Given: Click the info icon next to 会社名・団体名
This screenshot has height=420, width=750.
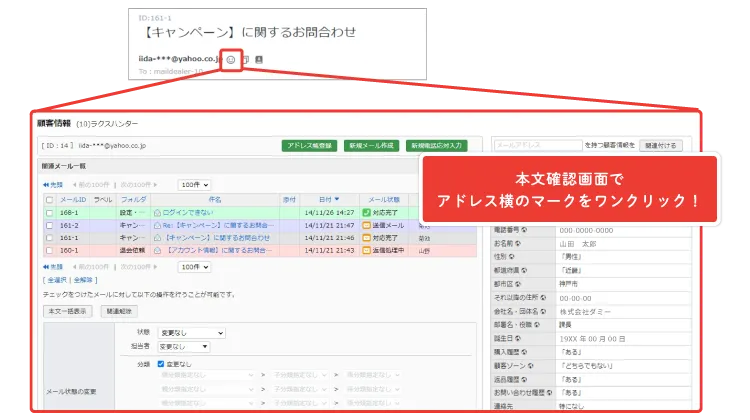Looking at the screenshot, I should [x=543, y=311].
